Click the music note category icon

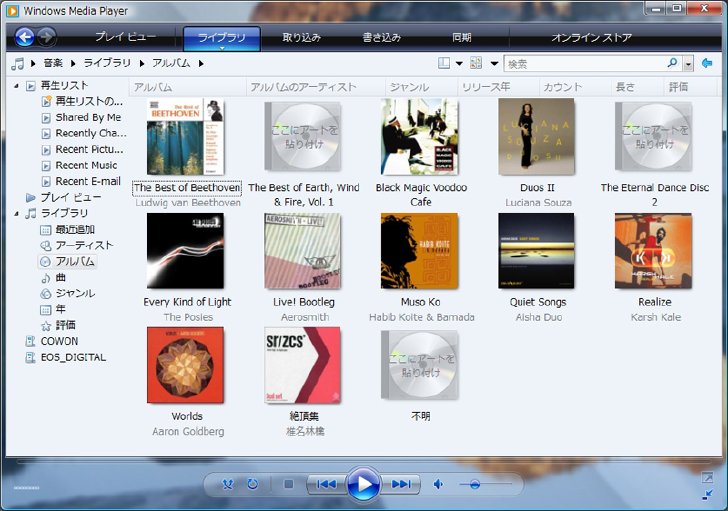tap(18, 64)
